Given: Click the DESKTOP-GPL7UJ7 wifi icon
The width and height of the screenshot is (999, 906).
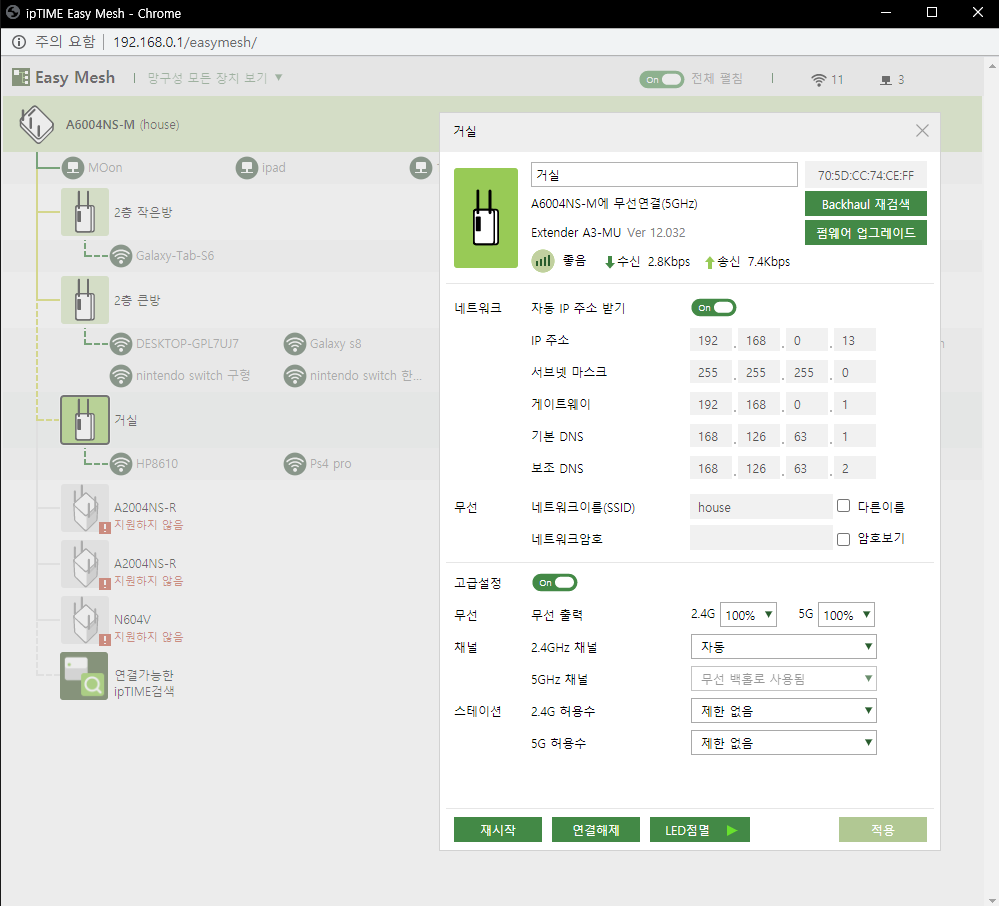Looking at the screenshot, I should (x=121, y=343).
